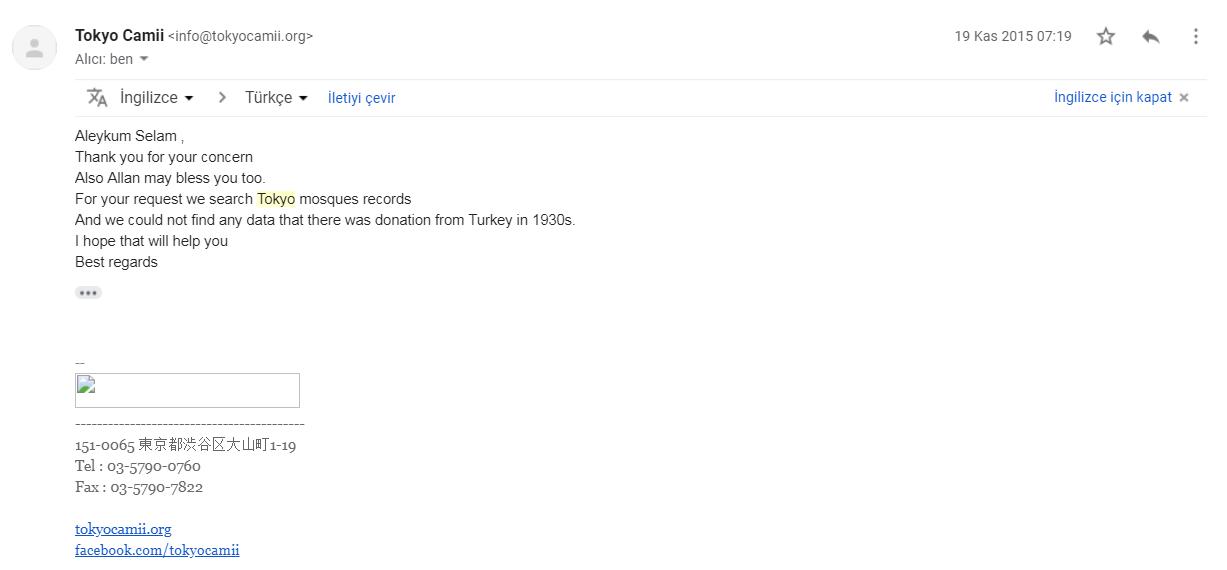Viewport: 1227px width, 570px height.
Task: Close the translation bar with X
Action: (x=1184, y=98)
